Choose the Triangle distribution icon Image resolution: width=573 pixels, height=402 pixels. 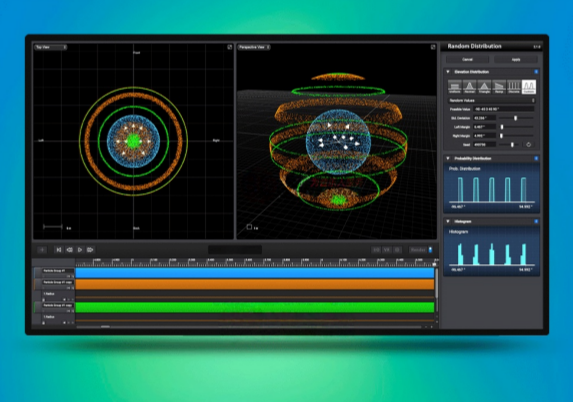tap(484, 87)
